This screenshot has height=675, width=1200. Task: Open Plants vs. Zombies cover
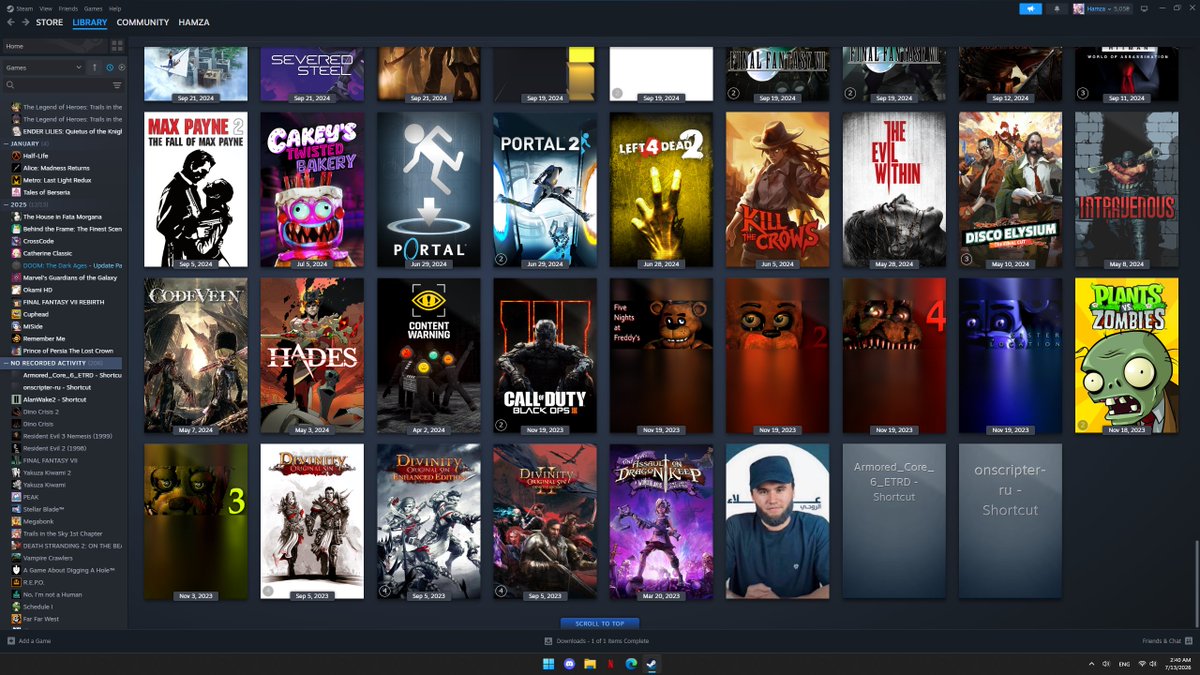1126,355
